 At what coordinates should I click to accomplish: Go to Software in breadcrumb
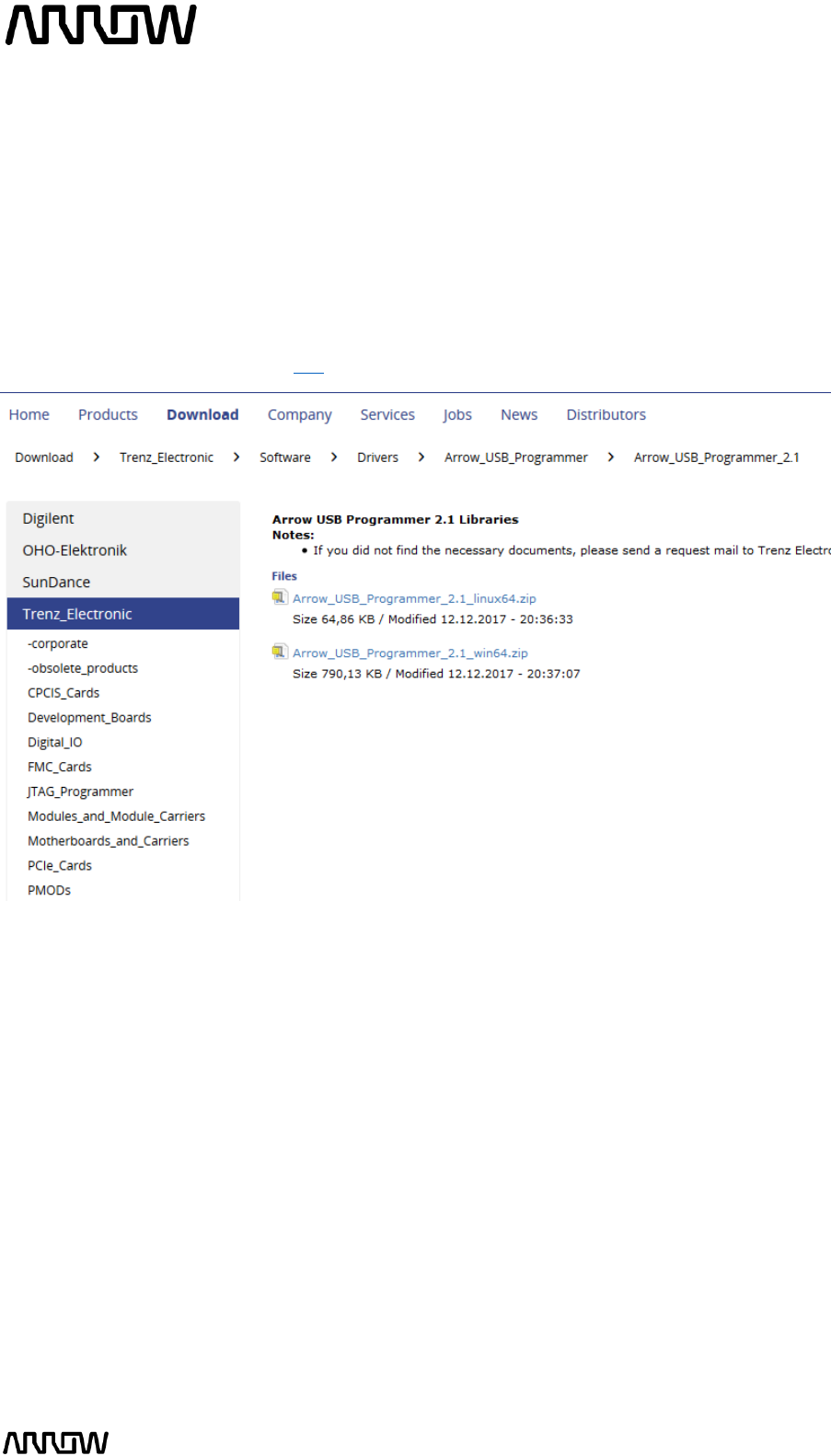[285, 457]
